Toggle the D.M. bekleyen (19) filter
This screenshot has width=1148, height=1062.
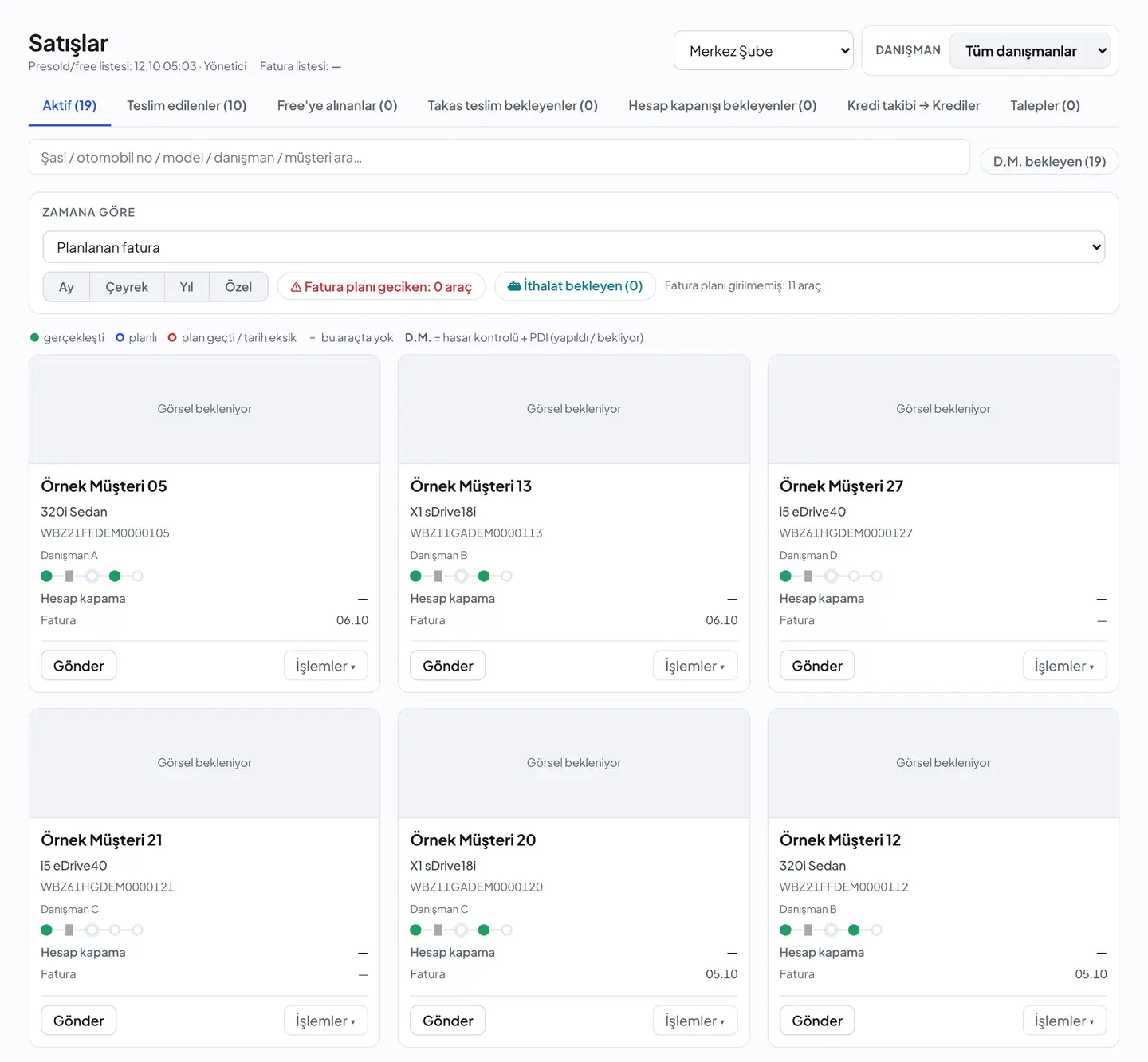pyautogui.click(x=1049, y=161)
